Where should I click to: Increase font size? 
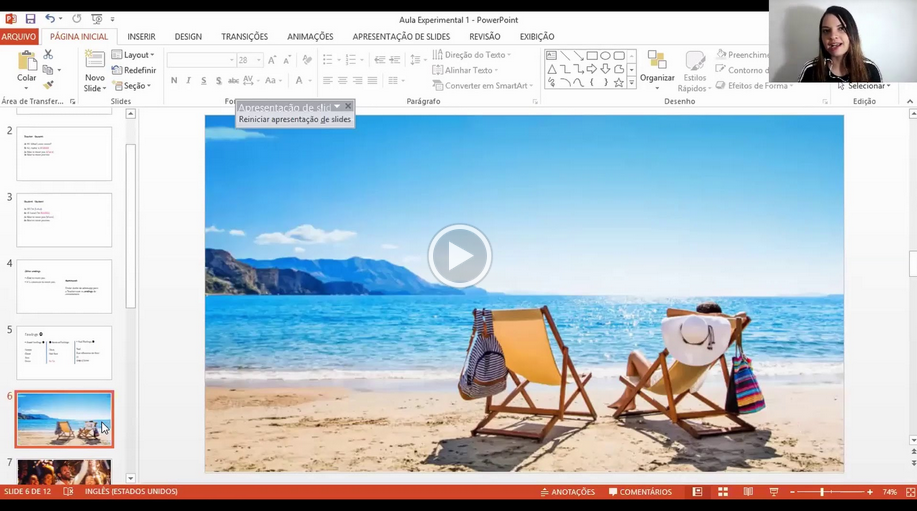point(272,60)
